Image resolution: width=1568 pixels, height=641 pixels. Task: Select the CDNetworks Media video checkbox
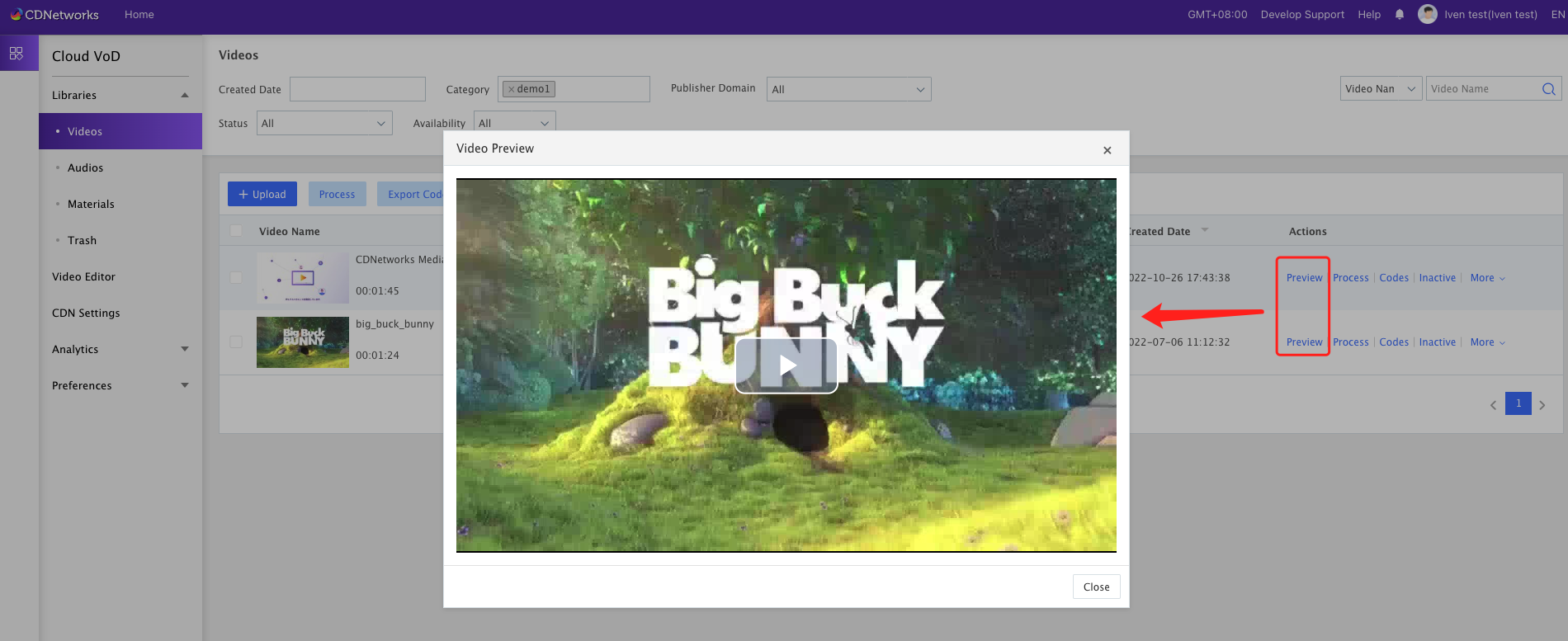[236, 277]
